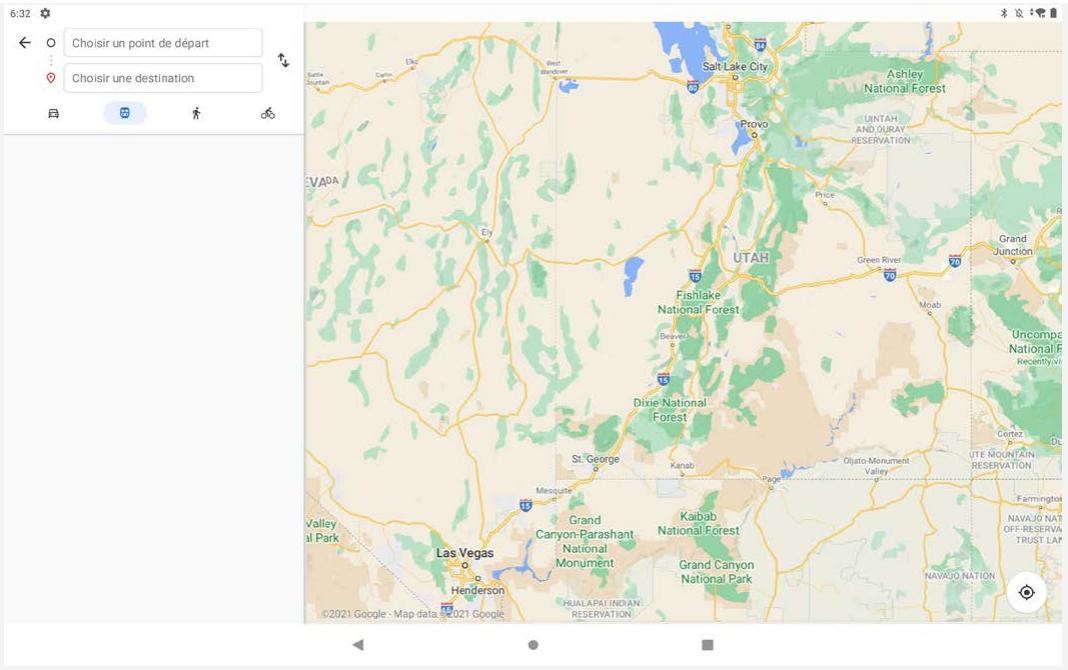Click Provo label on map

click(754, 124)
